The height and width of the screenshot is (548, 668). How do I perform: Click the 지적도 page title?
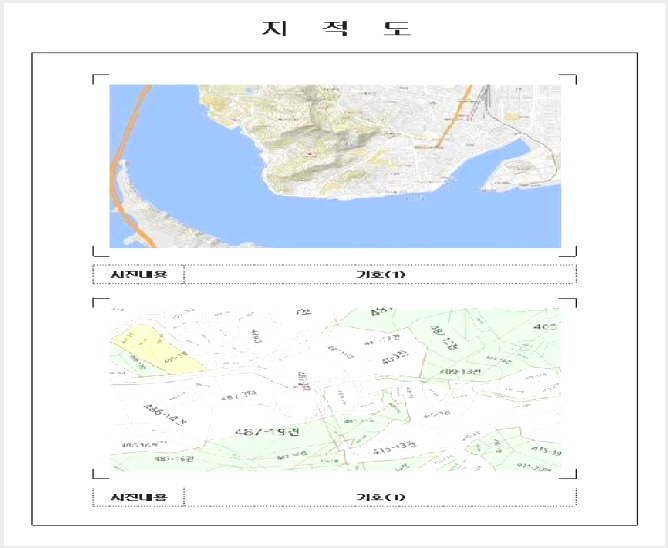[336, 28]
